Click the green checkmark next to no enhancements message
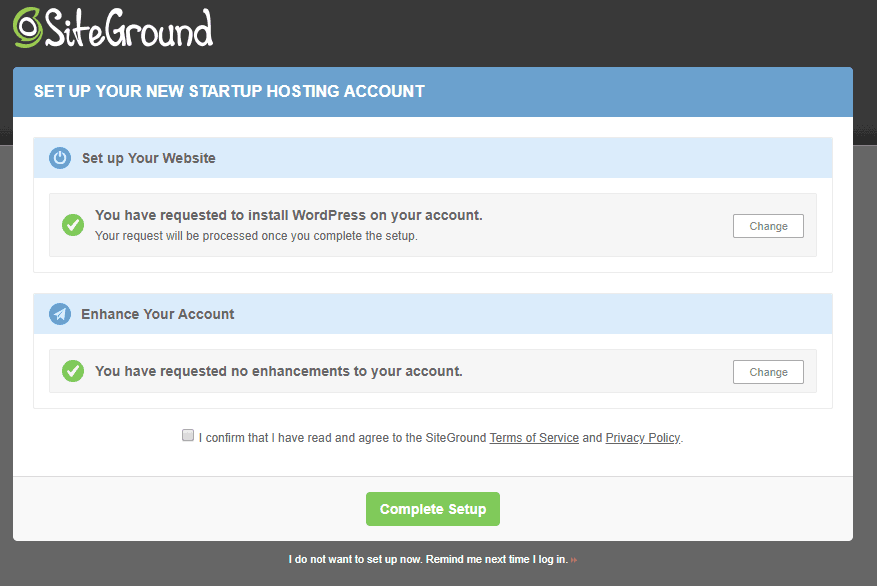Screen dimensions: 877x586 coord(73,371)
